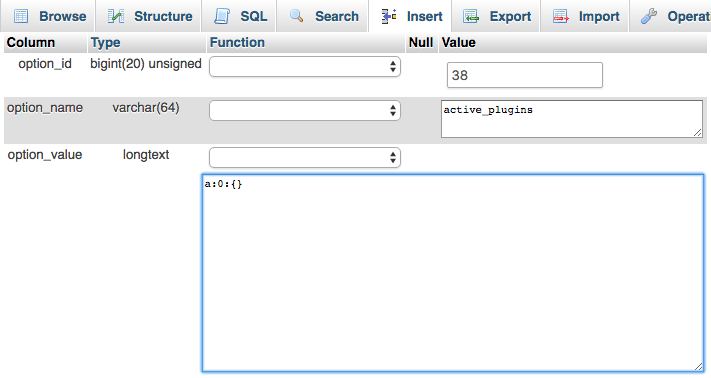Click the bigint(20) unsigned type text

point(146,64)
